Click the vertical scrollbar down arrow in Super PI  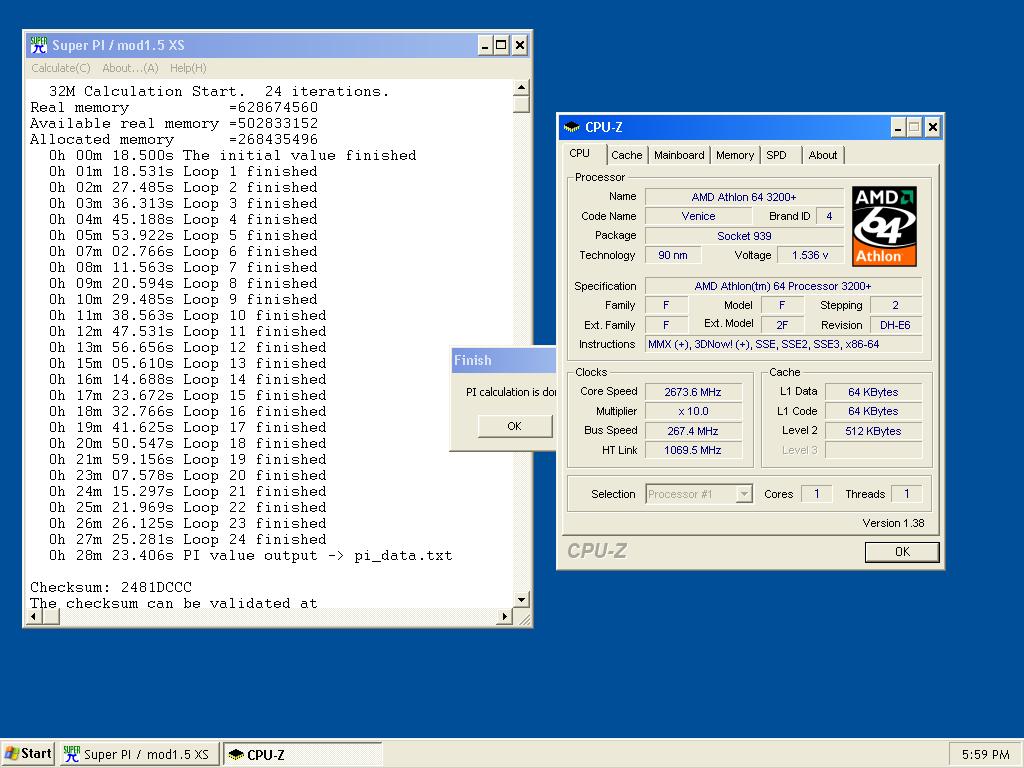[521, 600]
